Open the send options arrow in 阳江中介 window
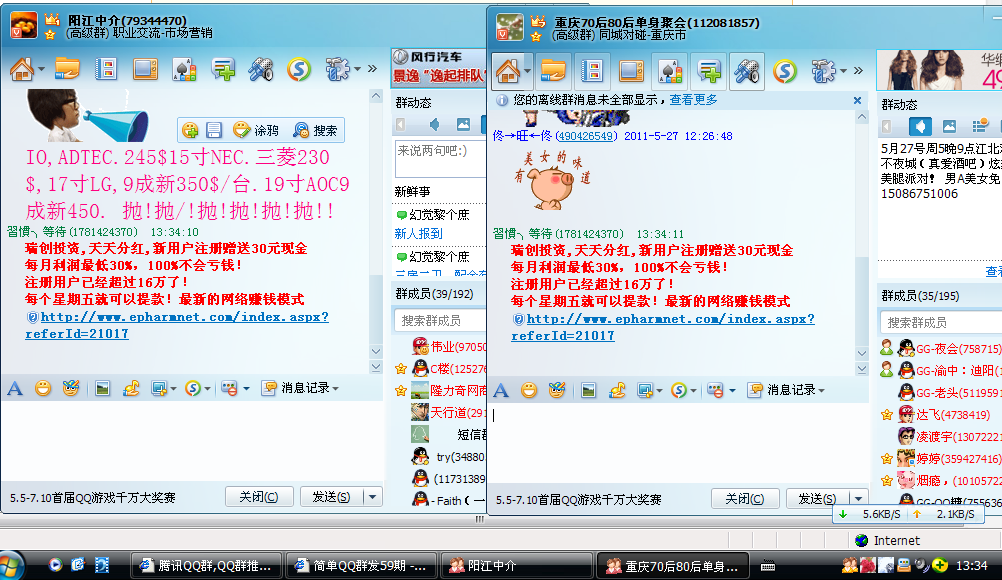 [373, 496]
